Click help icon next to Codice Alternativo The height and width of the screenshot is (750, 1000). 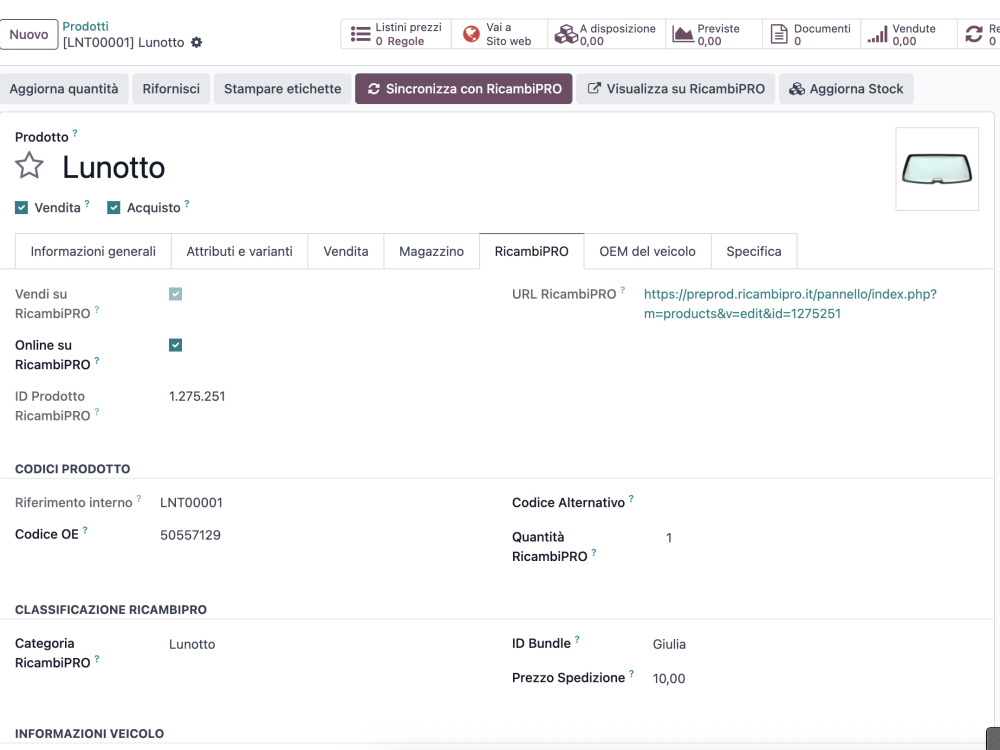pos(631,499)
